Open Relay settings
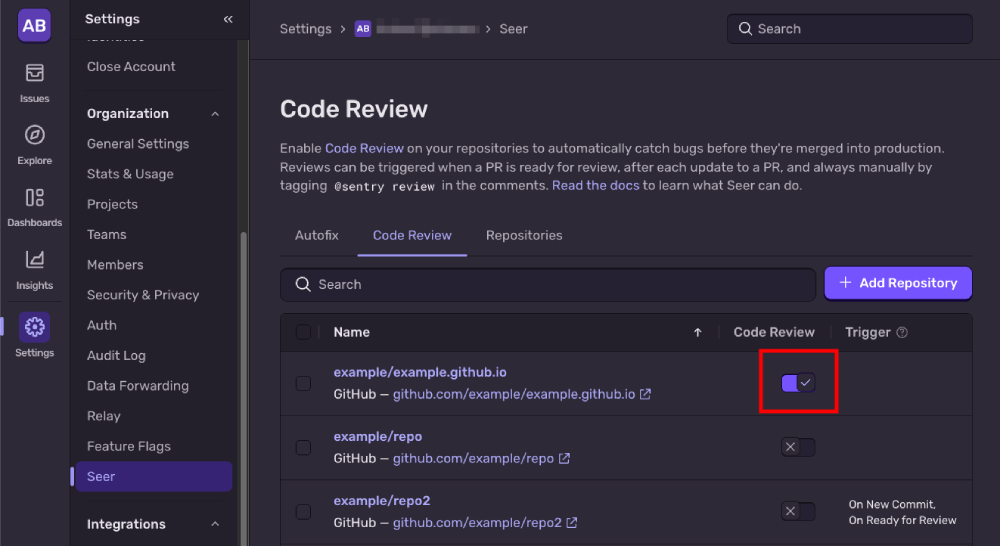The width and height of the screenshot is (1000, 546). 103,416
